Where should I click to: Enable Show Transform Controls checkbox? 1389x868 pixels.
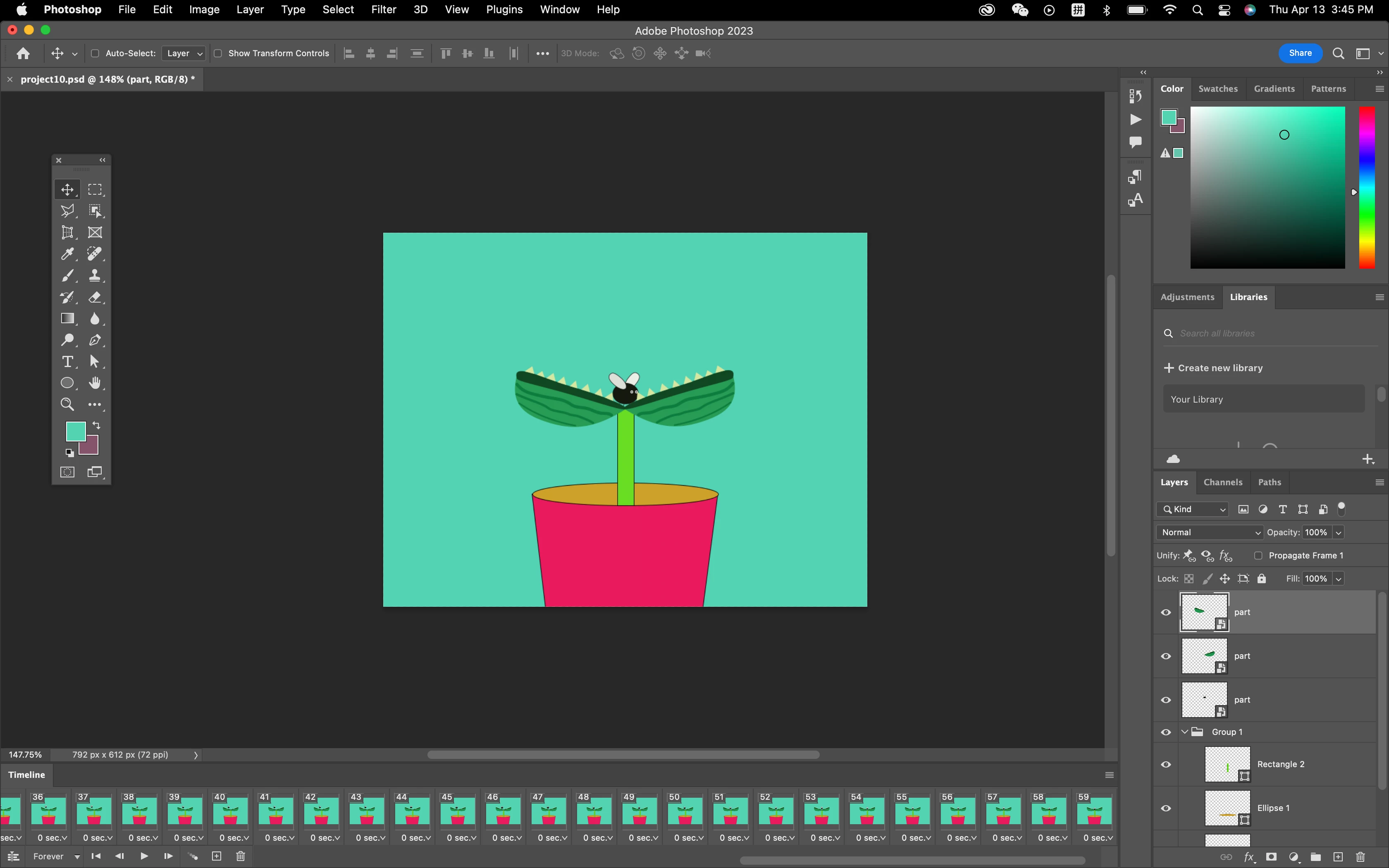(x=218, y=53)
